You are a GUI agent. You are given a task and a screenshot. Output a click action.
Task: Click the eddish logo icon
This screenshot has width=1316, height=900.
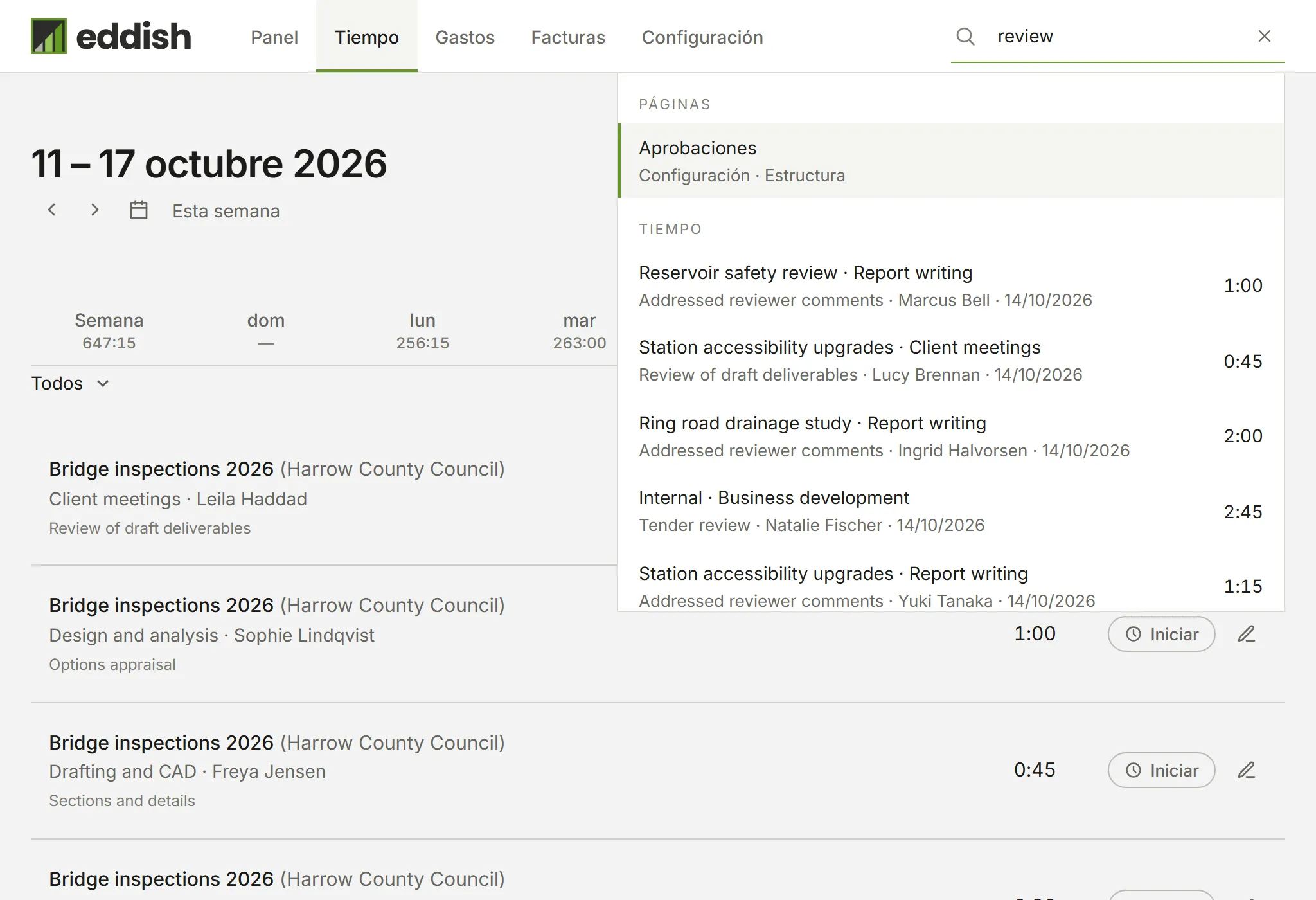pos(49,36)
